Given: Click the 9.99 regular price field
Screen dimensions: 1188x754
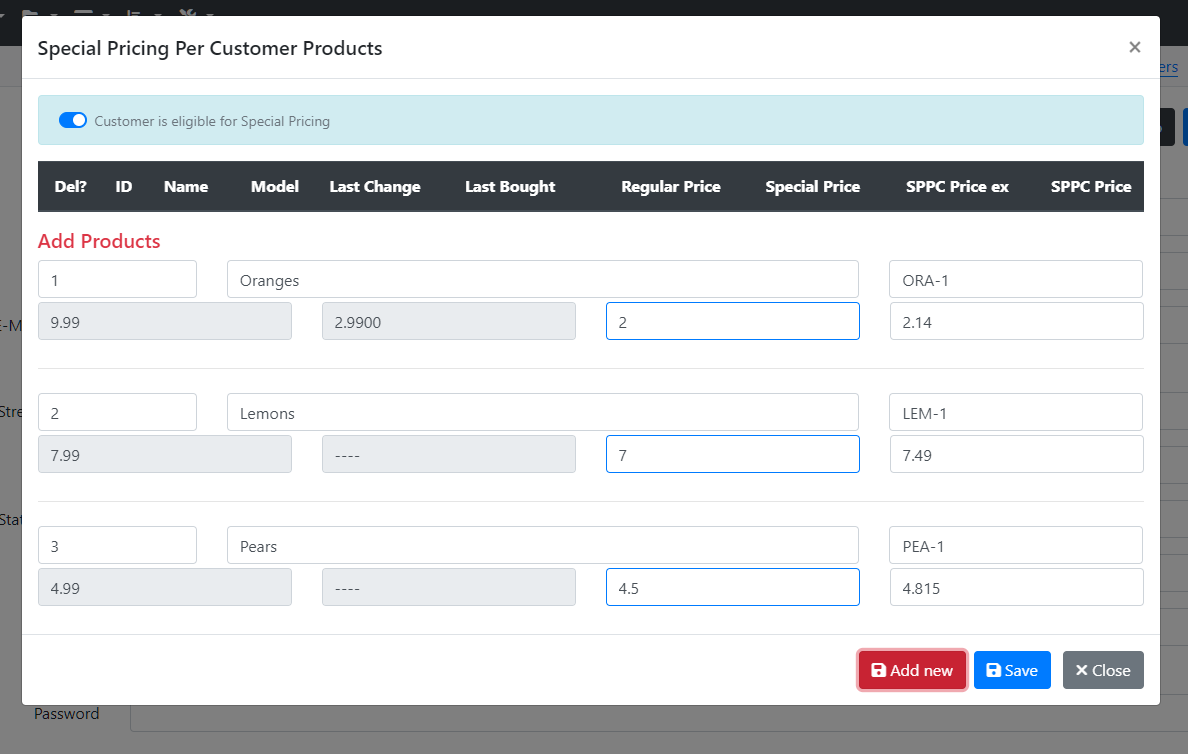Looking at the screenshot, I should (164, 321).
